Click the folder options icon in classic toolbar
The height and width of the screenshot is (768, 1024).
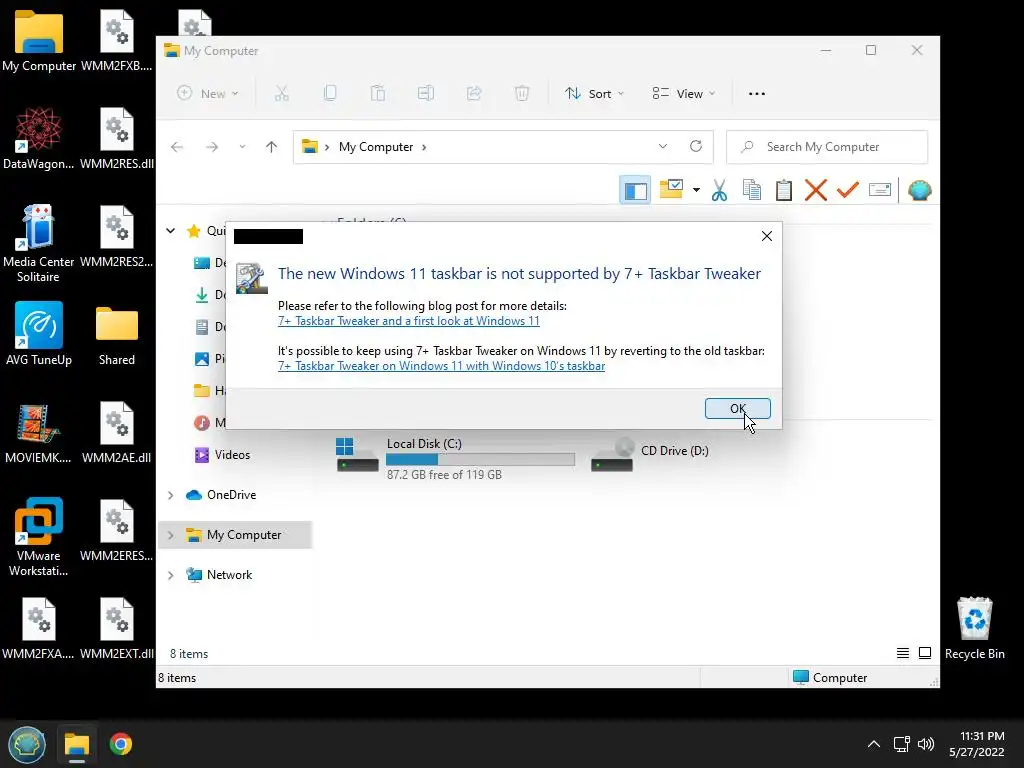pyautogui.click(x=671, y=189)
